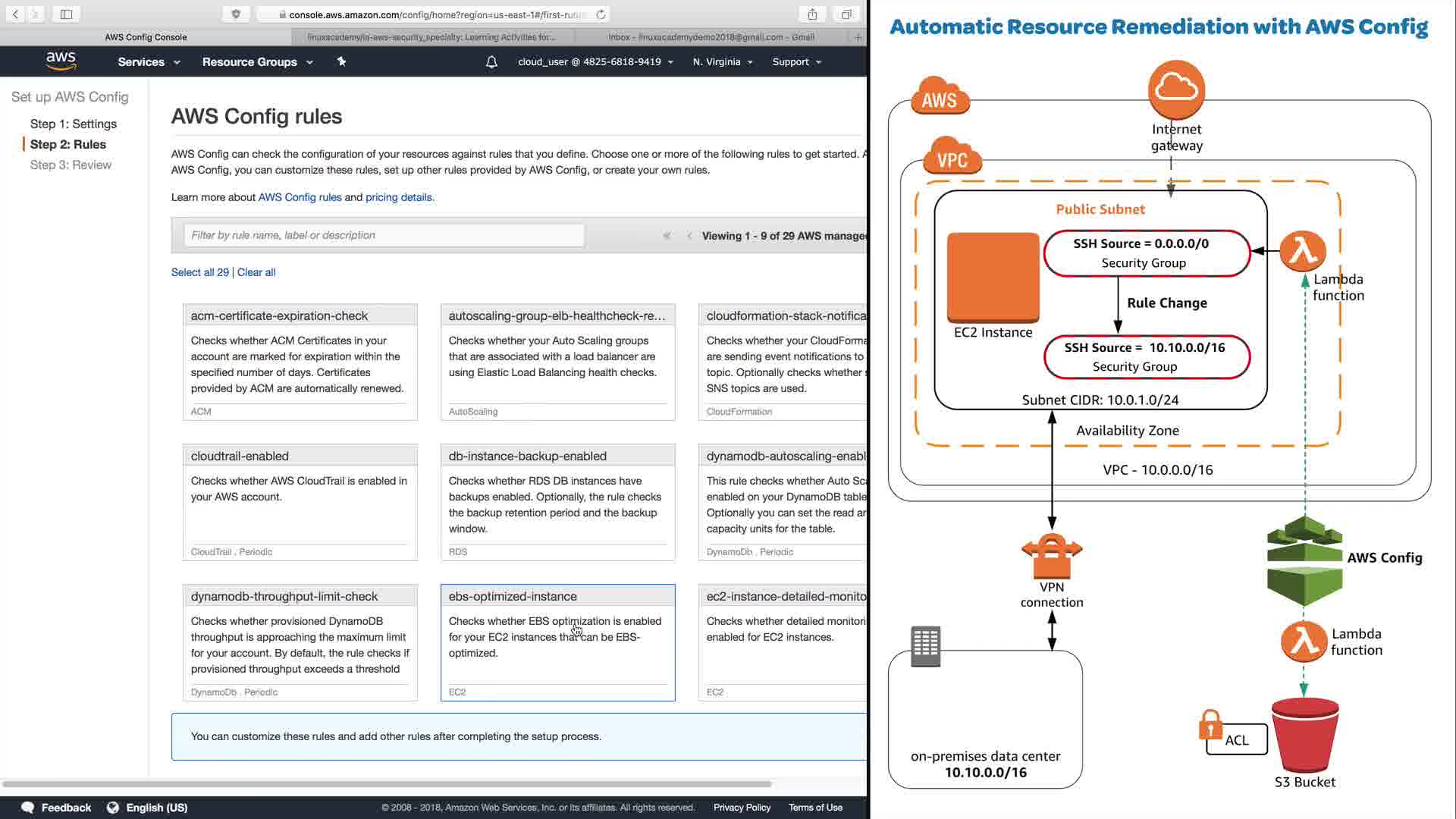1456x819 pixels.
Task: Switch to the Inbox Gmail browser tab
Action: [x=711, y=36]
